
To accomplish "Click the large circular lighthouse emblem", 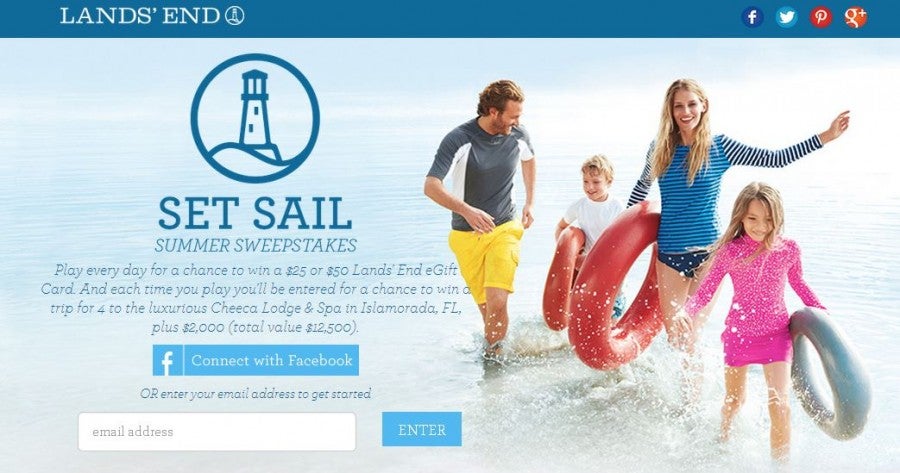I will click(x=255, y=118).
